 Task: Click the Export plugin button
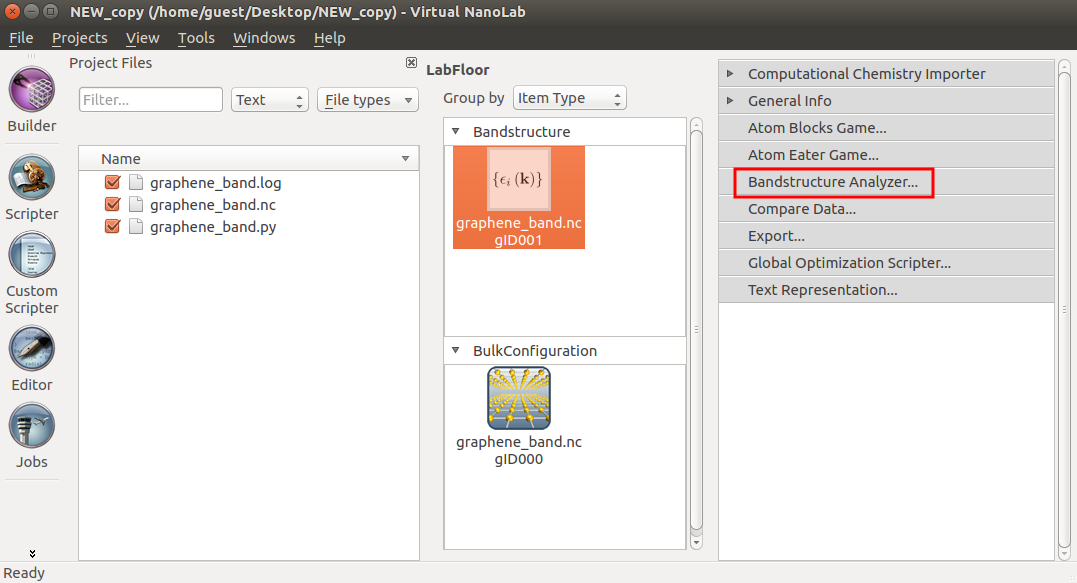pos(886,236)
